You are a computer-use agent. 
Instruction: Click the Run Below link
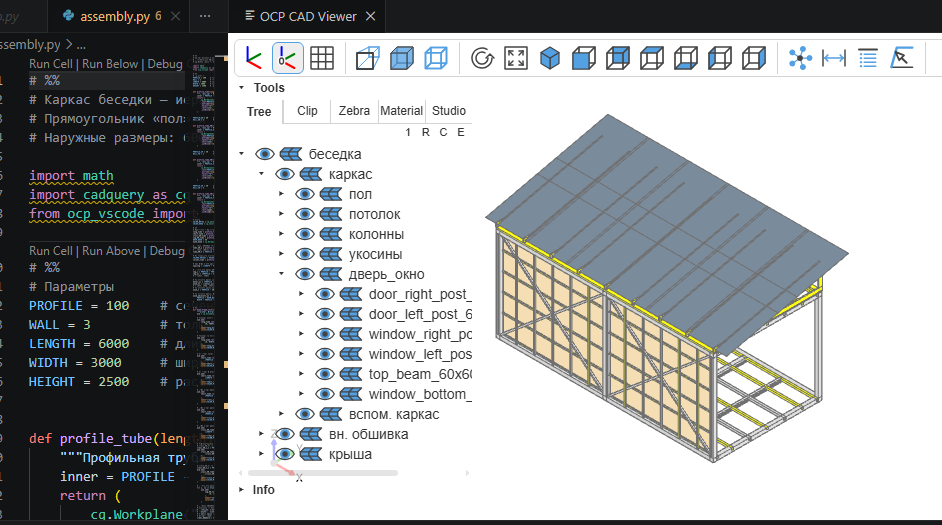click(x=109, y=64)
